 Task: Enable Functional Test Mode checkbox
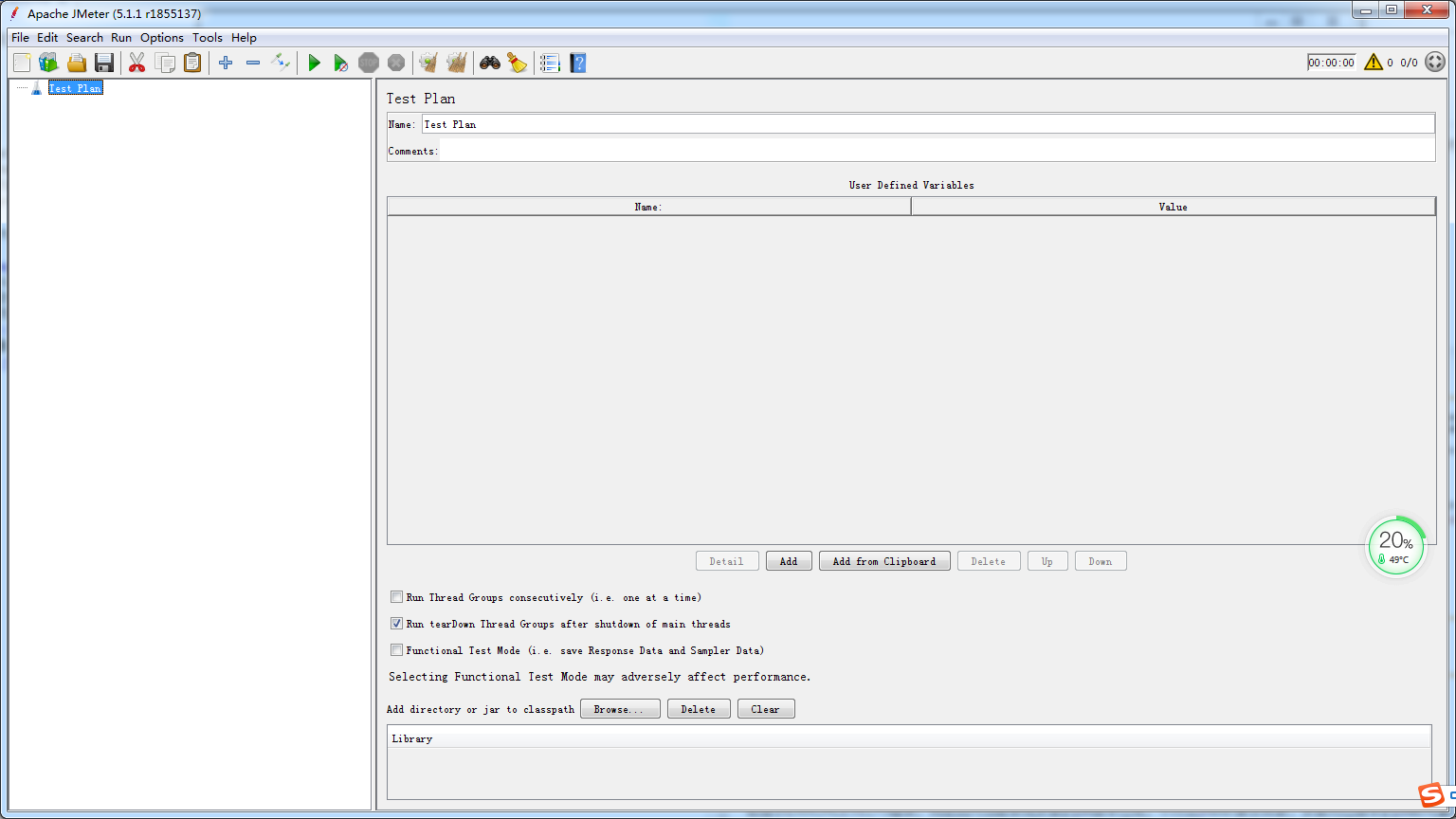(397, 650)
